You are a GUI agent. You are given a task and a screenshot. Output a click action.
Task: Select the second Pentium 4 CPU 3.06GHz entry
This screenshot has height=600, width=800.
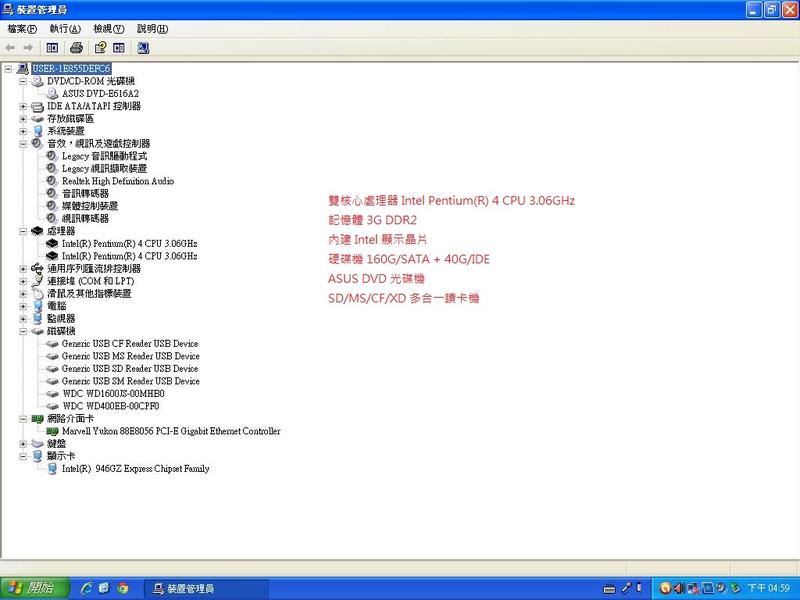click(129, 256)
